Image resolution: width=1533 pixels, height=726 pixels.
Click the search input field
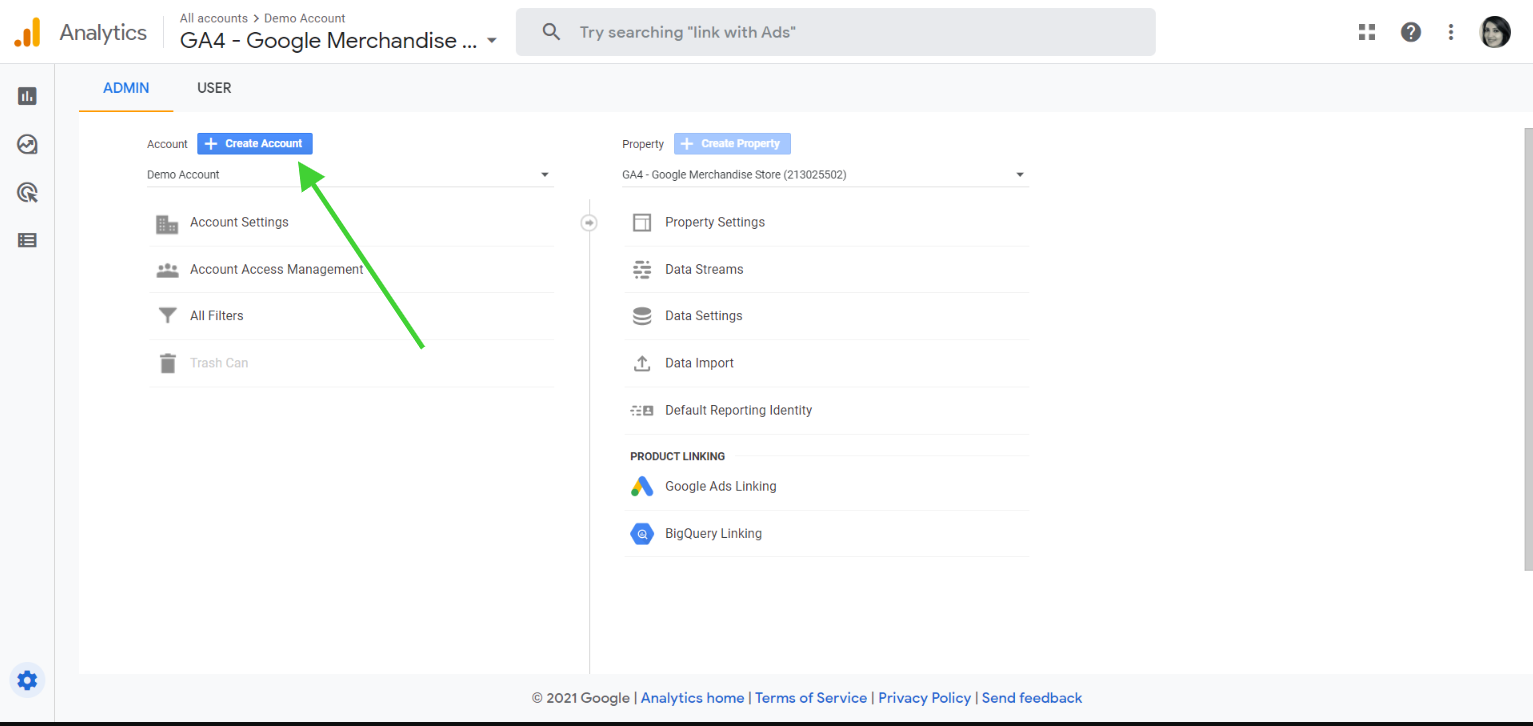click(x=836, y=32)
